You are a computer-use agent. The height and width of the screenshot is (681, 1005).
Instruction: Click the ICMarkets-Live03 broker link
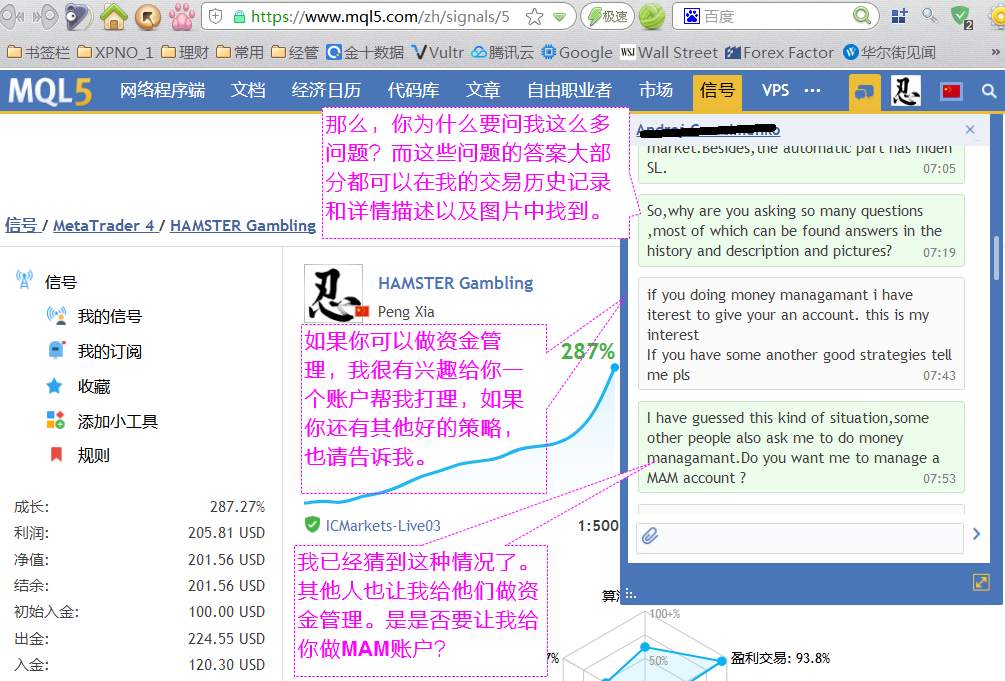point(383,526)
